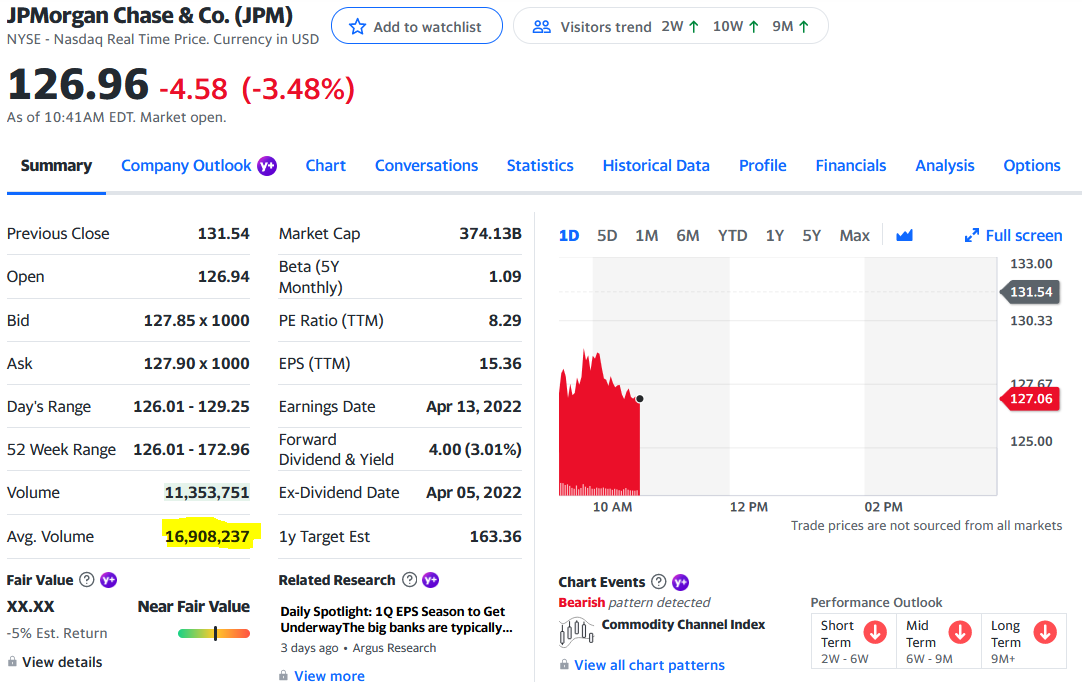1082x682 pixels.
Task: Go to the Conversations tab
Action: pos(426,166)
